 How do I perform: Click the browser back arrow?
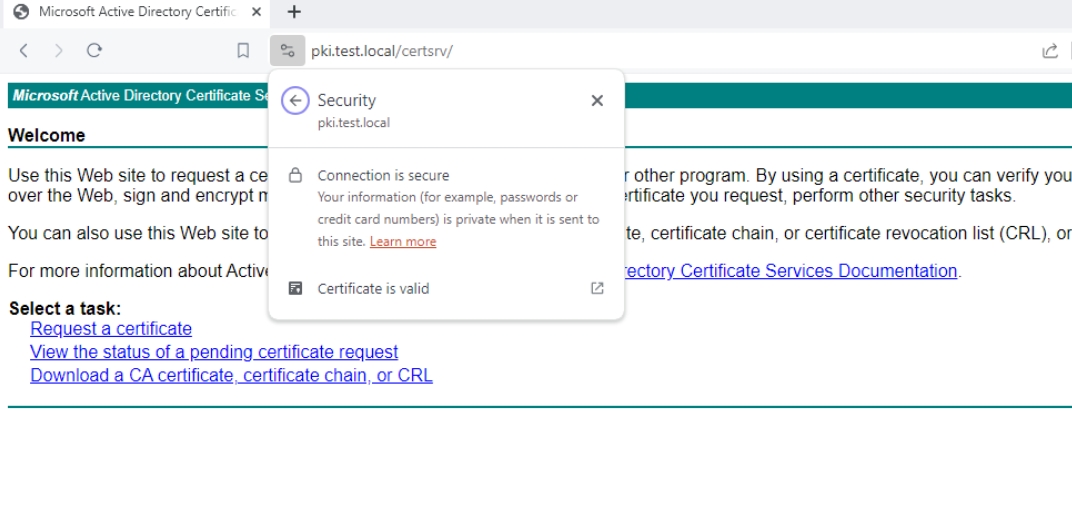tap(24, 51)
